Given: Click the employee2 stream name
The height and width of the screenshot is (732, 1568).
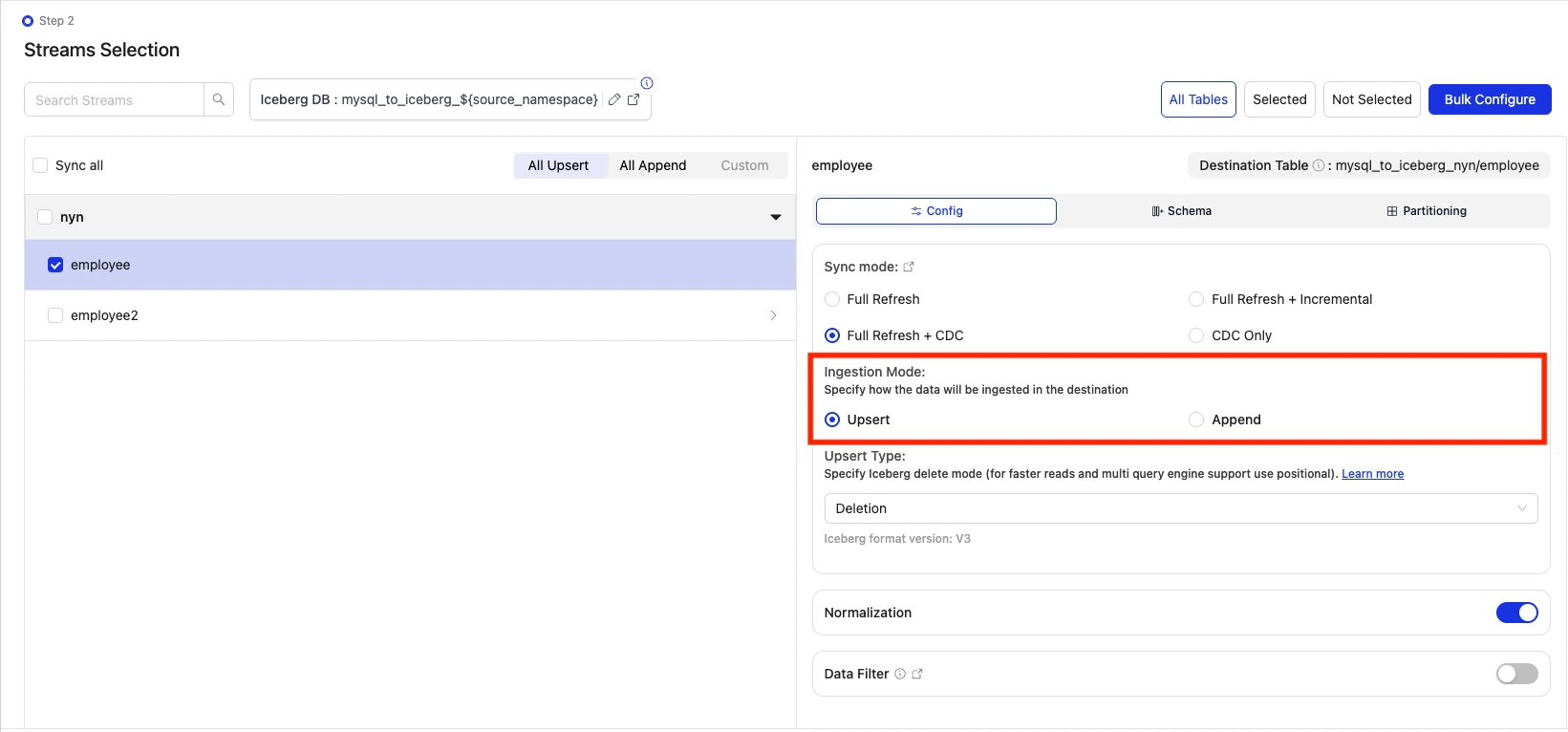Looking at the screenshot, I should 104,315.
